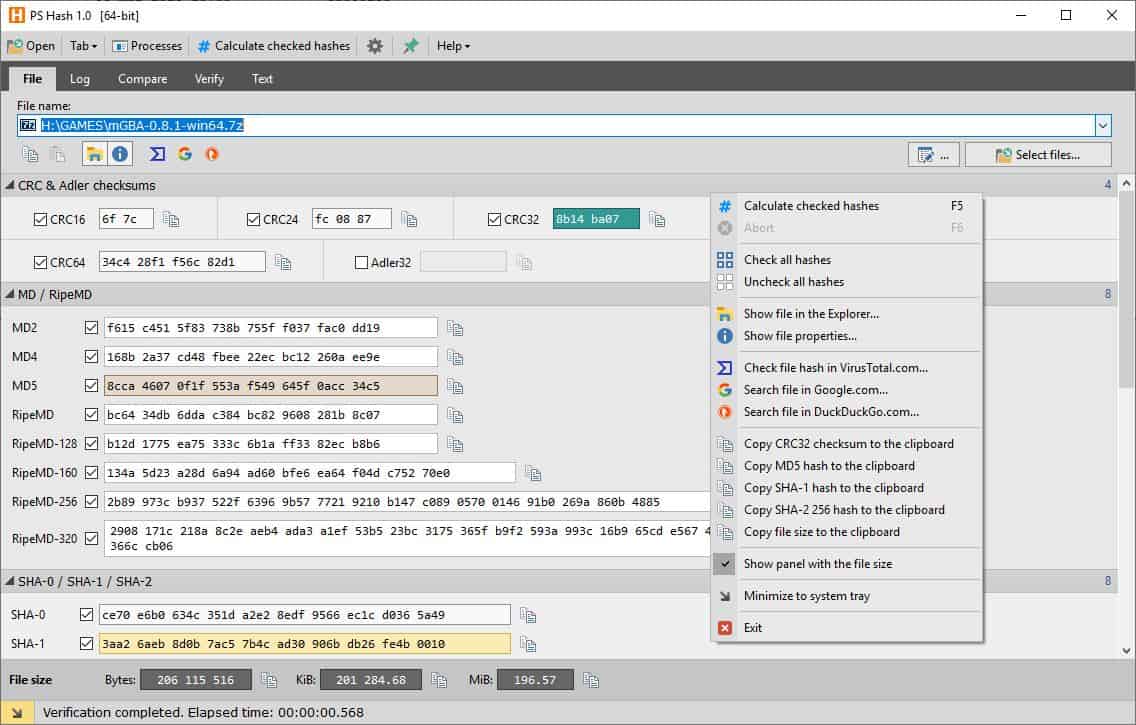Pin window on top using pin icon
The height and width of the screenshot is (725, 1136).
coord(410,46)
